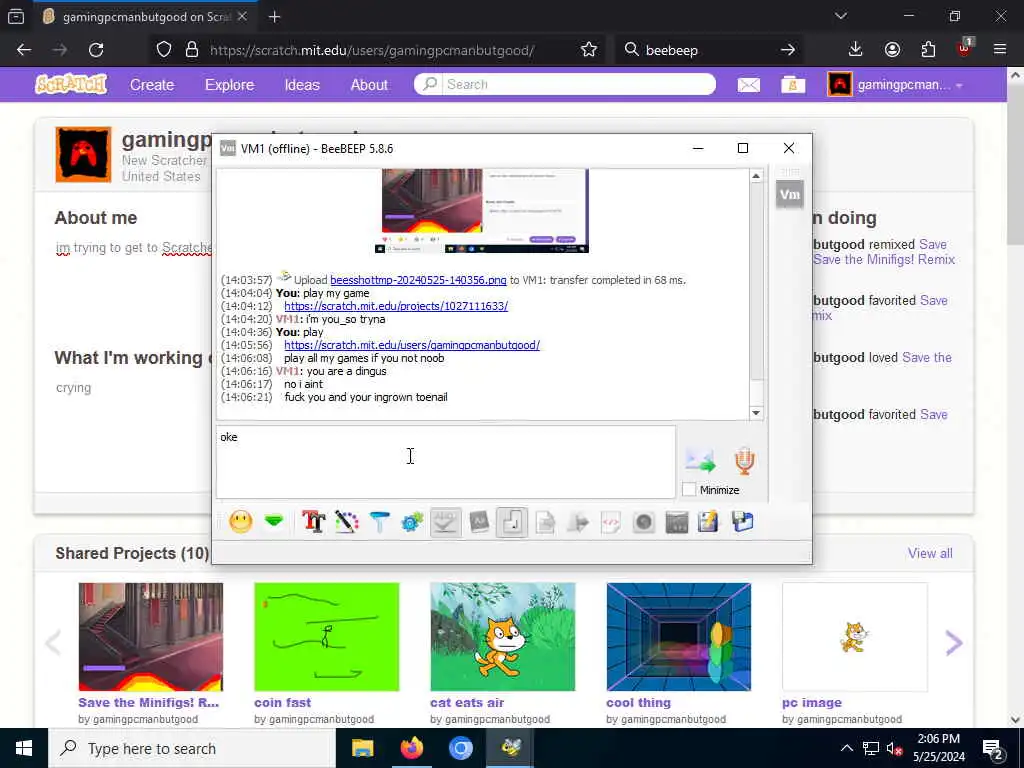Open the Firefox list all tabs dropdown
Viewport: 1024px width, 768px height.
click(840, 16)
